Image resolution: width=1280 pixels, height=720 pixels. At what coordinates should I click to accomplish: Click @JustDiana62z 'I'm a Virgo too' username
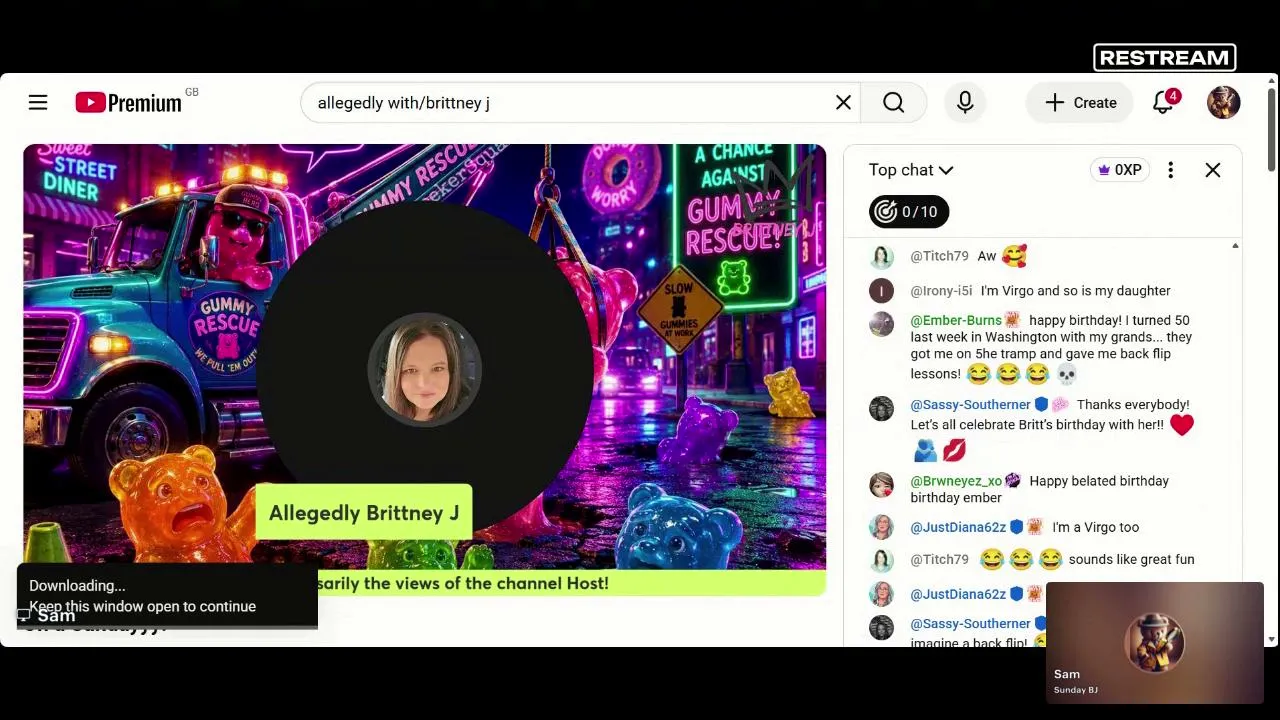(958, 527)
